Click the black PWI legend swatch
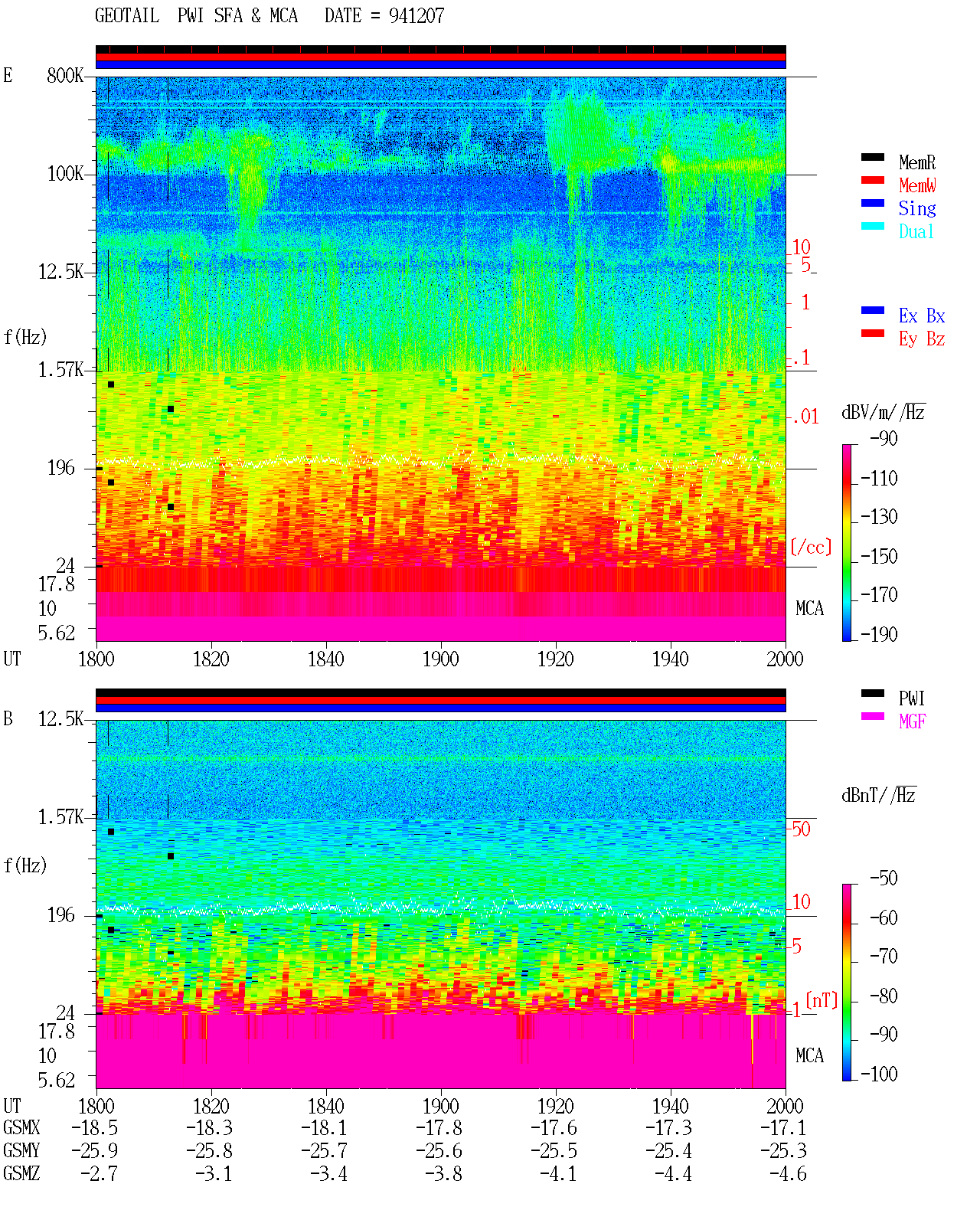Image resolution: width=980 pixels, height=1220 pixels. (873, 693)
